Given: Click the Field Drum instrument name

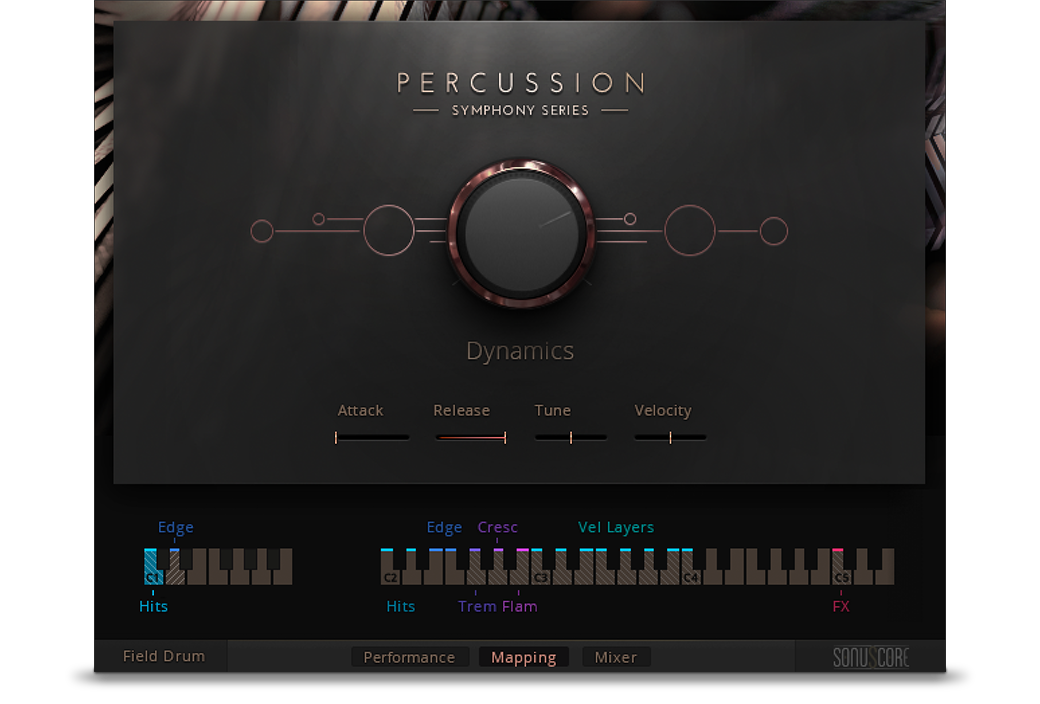Looking at the screenshot, I should [x=164, y=656].
